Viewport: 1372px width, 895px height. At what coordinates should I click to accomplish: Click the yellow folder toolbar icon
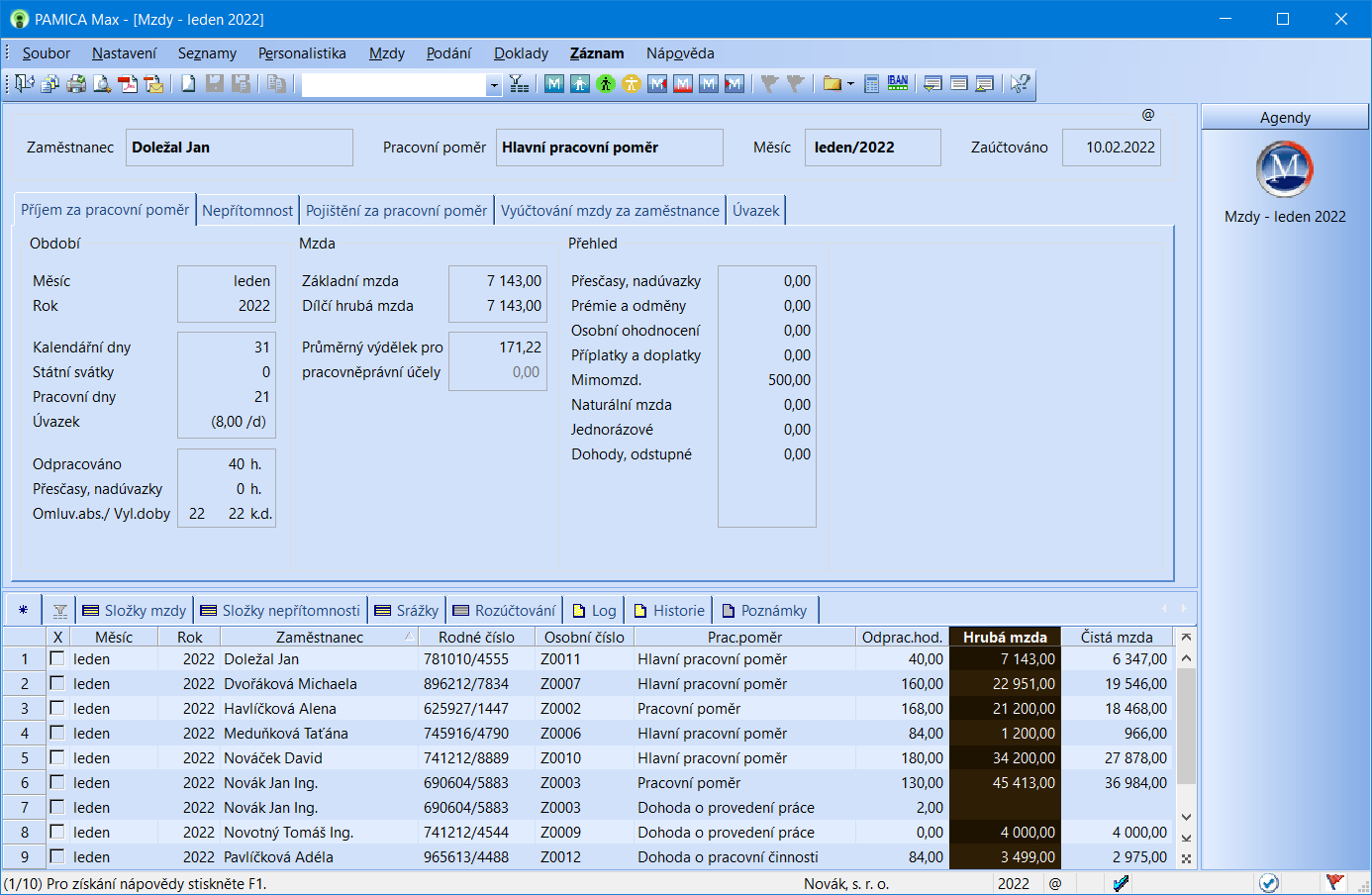tap(833, 84)
